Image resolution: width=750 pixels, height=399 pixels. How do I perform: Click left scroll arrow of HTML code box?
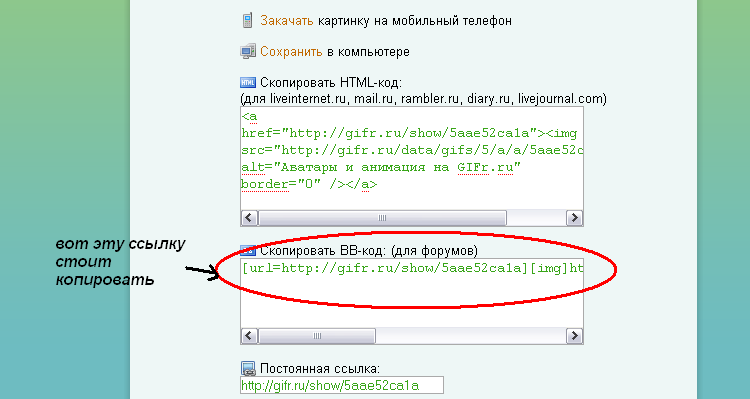point(249,218)
